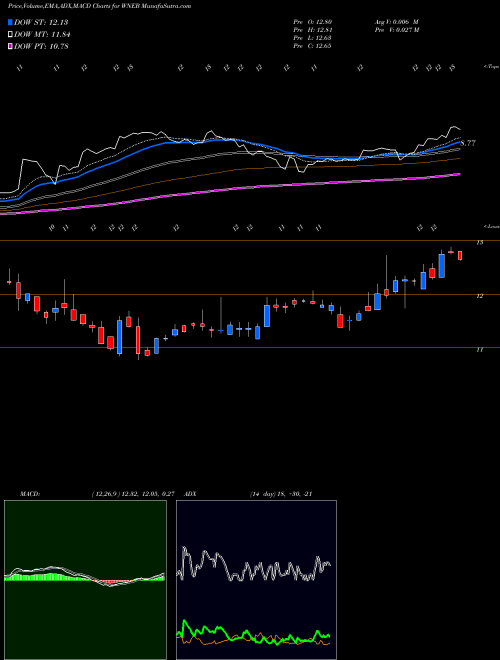Click ADX values '(14 day) 18, +30, -21'

pos(281,494)
